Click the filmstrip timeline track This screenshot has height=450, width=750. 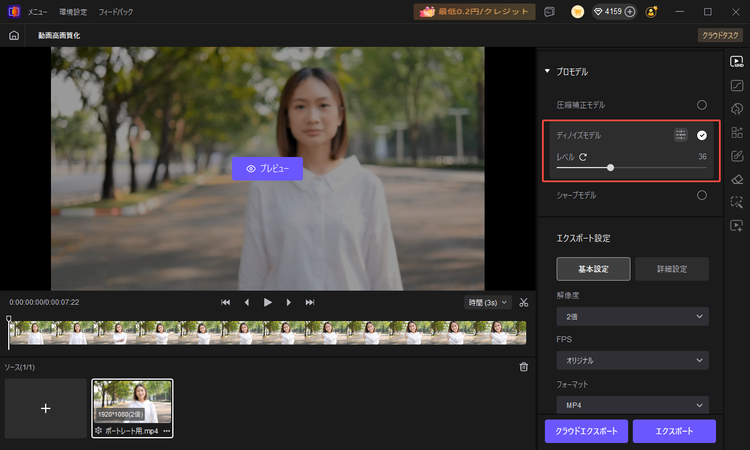coord(268,333)
